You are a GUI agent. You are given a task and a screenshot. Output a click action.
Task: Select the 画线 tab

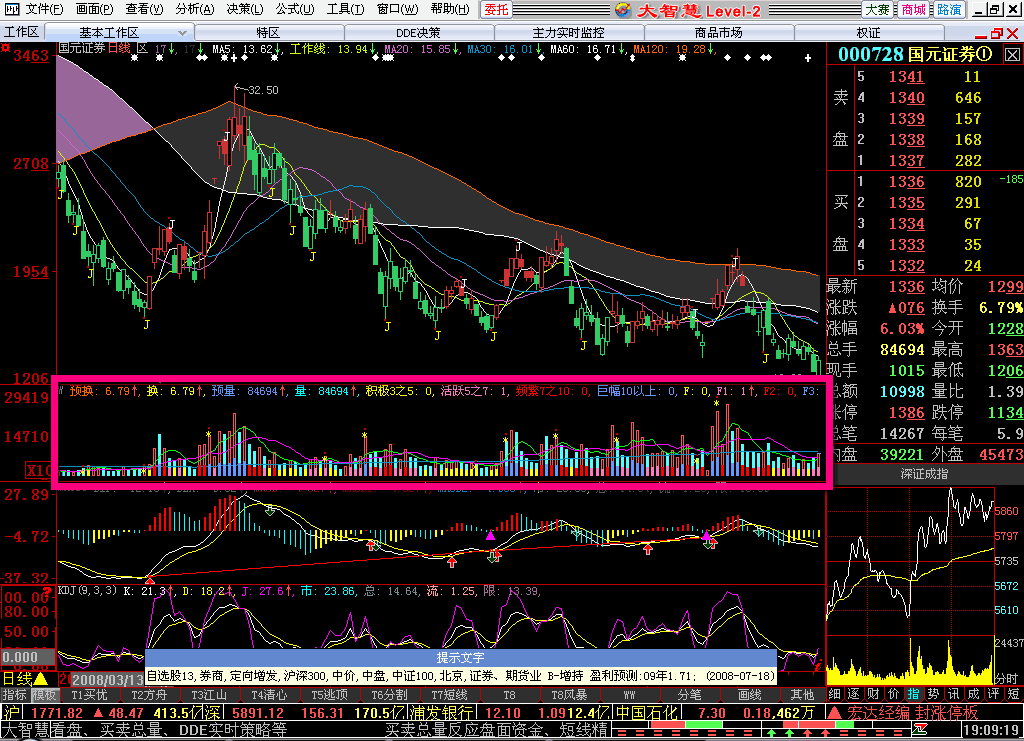pyautogui.click(x=749, y=695)
